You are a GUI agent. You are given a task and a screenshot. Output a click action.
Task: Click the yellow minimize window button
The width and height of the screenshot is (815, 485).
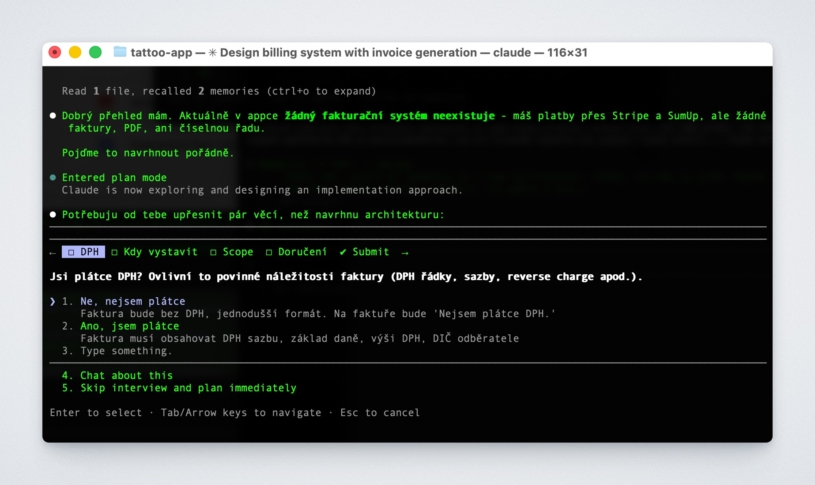pyautogui.click(x=75, y=52)
